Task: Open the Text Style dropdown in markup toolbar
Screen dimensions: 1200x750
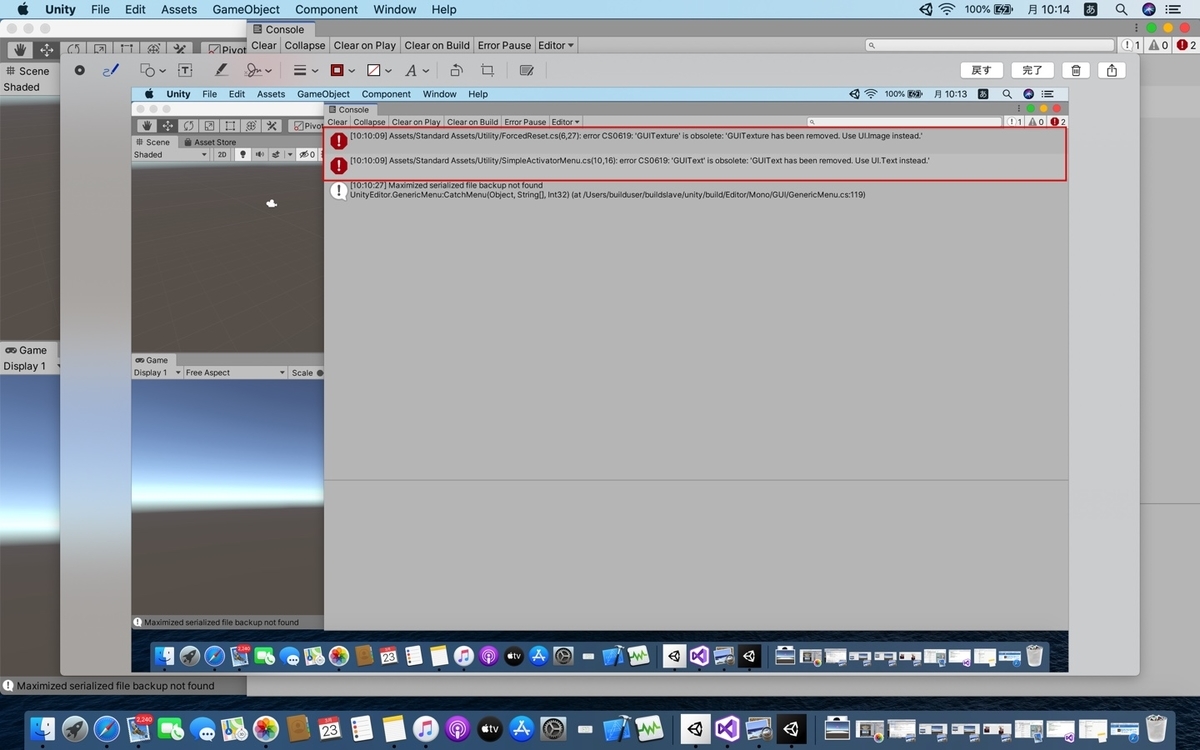Action: [417, 71]
